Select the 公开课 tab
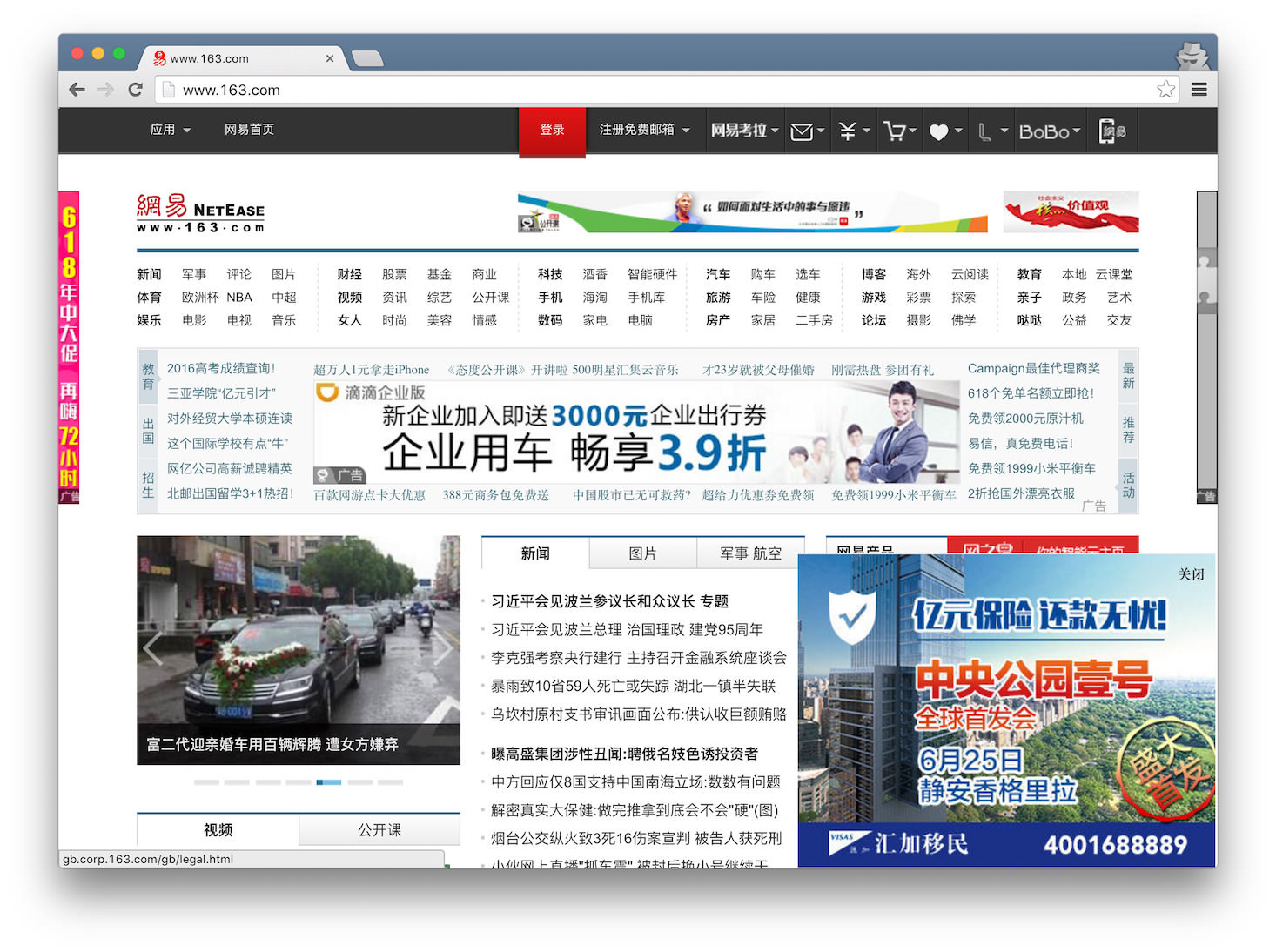This screenshot has width=1276, height=952. pos(379,830)
